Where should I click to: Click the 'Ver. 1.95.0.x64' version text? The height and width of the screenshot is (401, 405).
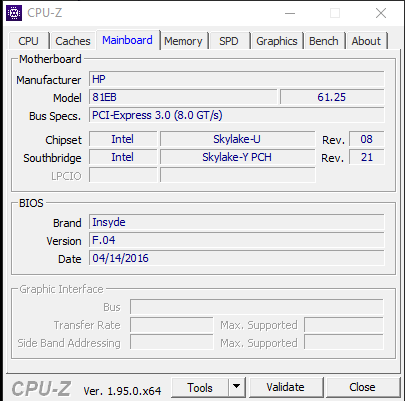[122, 391]
